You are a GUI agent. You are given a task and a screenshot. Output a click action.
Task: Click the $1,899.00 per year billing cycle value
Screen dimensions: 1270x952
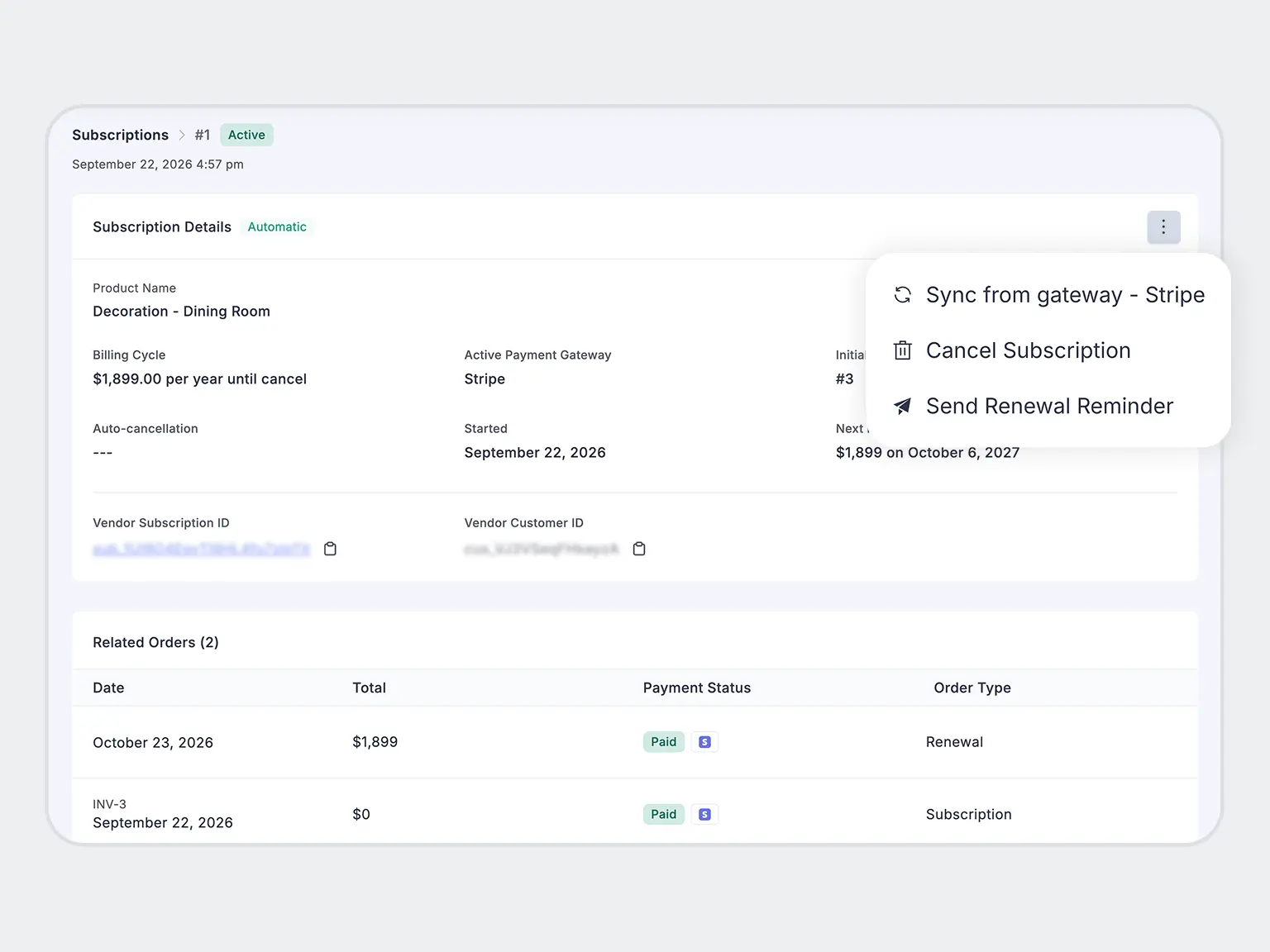tap(199, 378)
